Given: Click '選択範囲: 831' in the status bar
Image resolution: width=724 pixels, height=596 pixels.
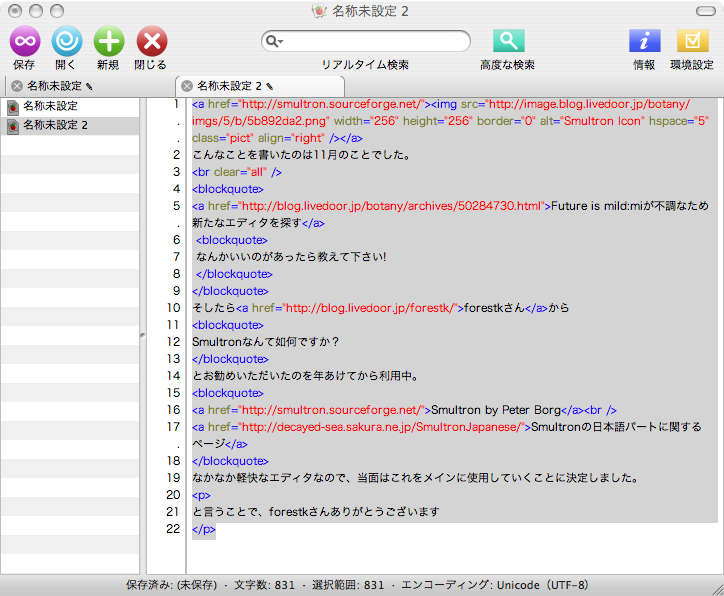Looking at the screenshot, I should [x=348, y=585].
